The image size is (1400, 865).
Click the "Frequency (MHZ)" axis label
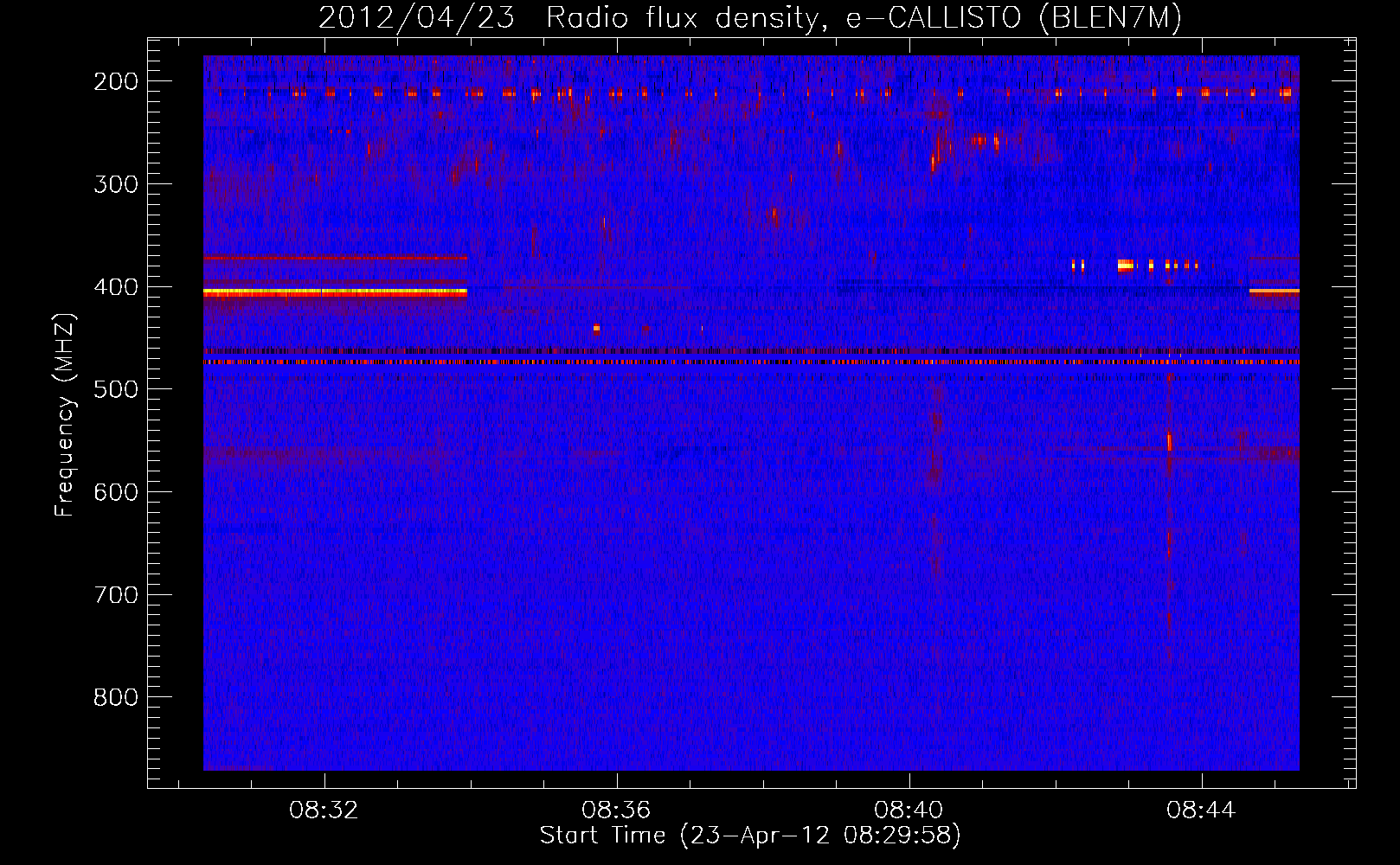pos(66,415)
